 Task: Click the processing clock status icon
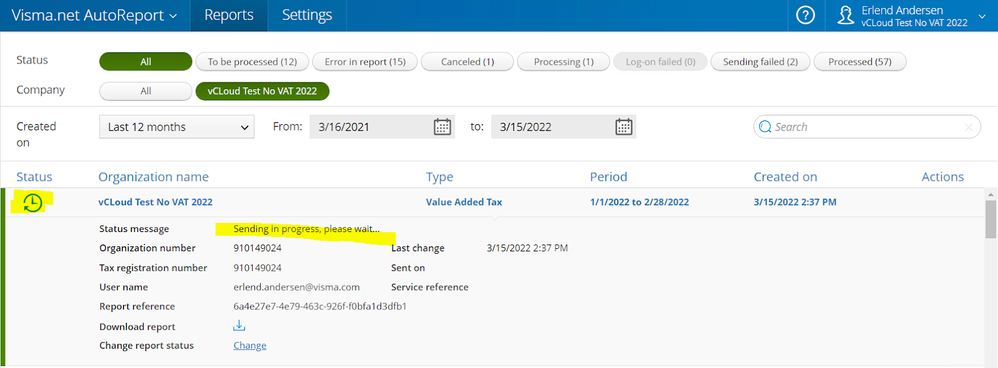click(32, 202)
